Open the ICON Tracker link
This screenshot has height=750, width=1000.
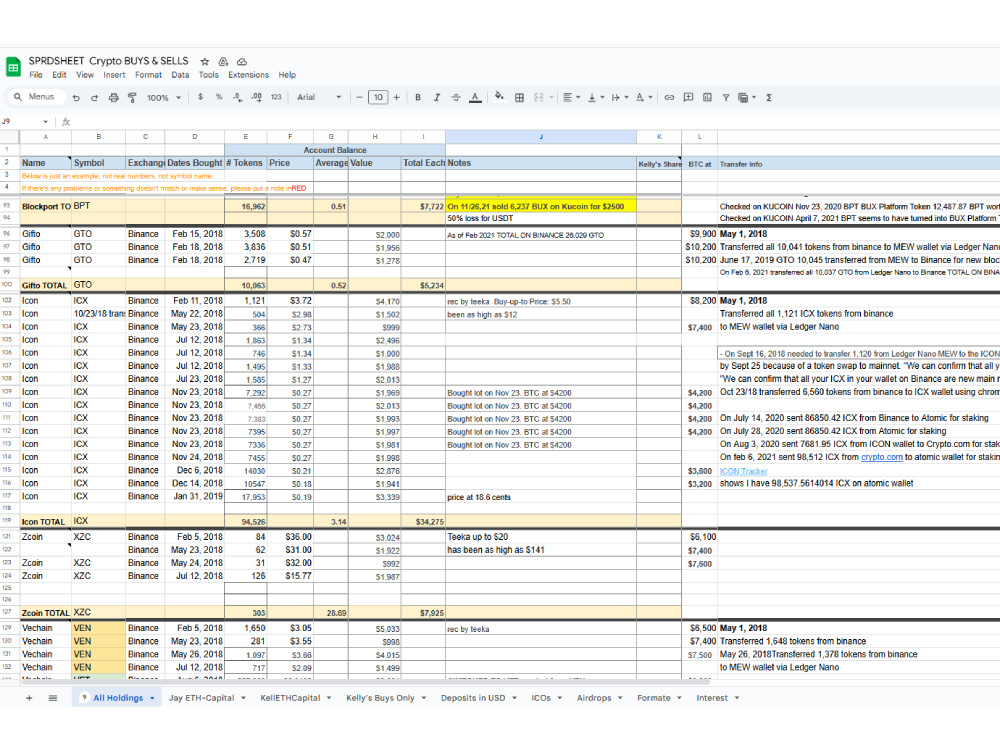coord(744,471)
